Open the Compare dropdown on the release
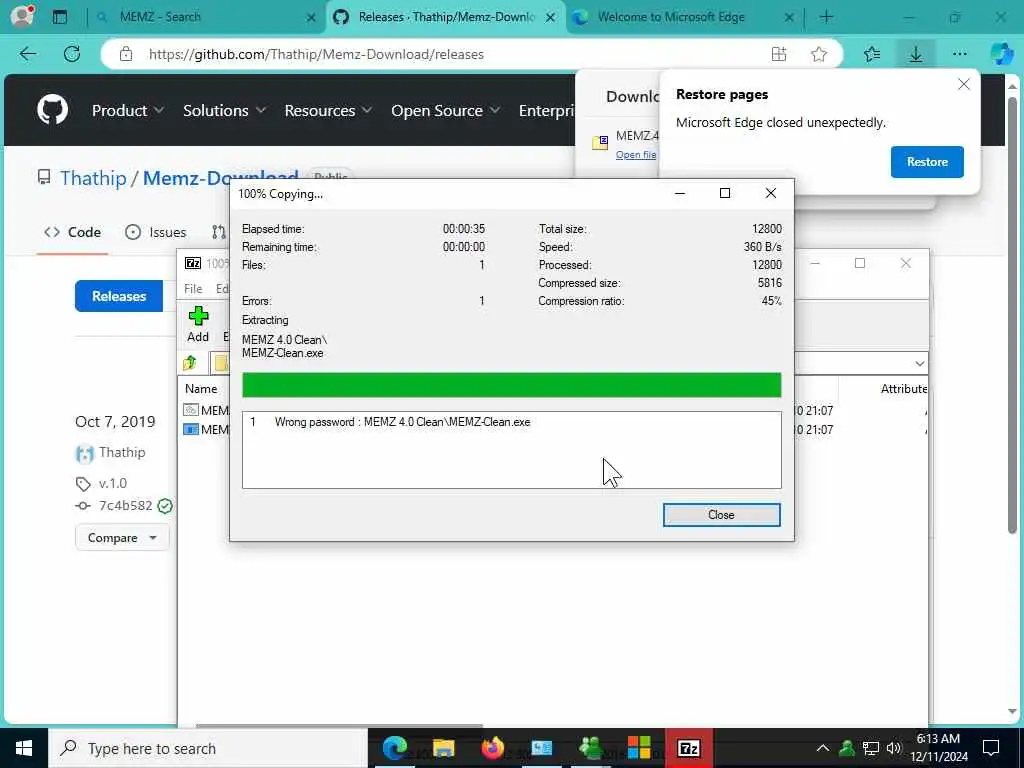 [x=122, y=537]
